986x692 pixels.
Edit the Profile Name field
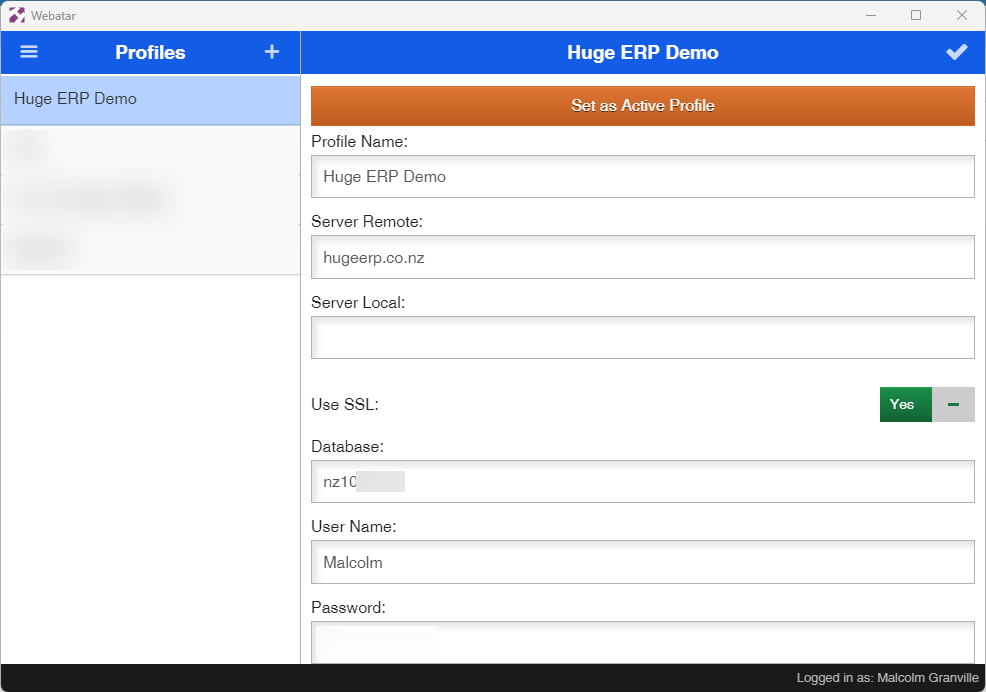click(x=643, y=177)
